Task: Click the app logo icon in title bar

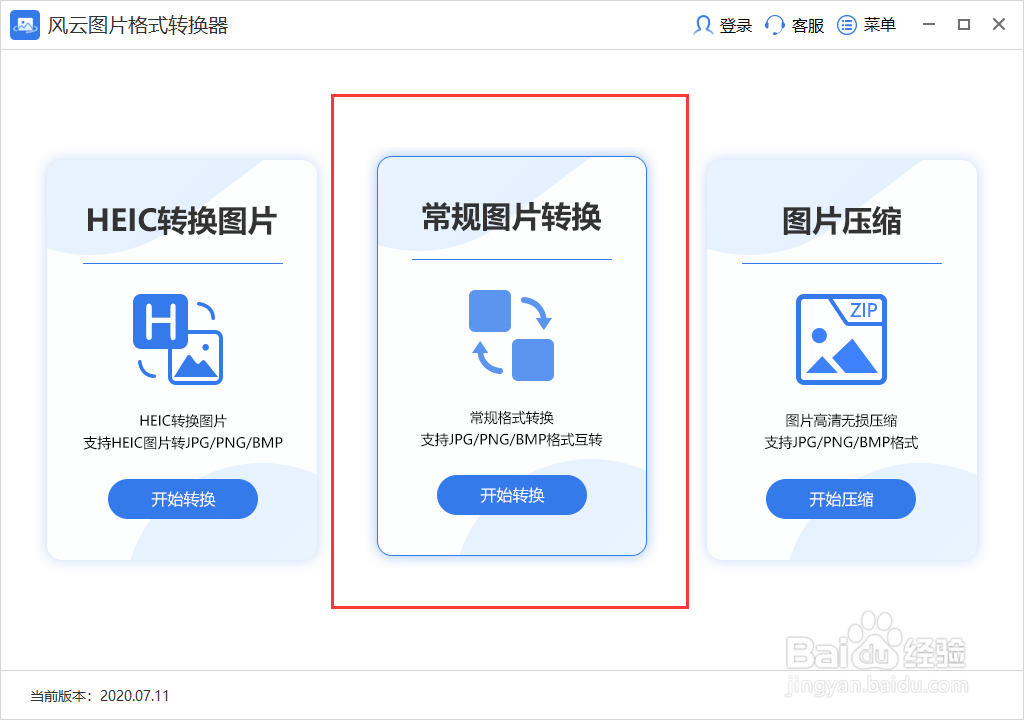Action: click(x=24, y=24)
